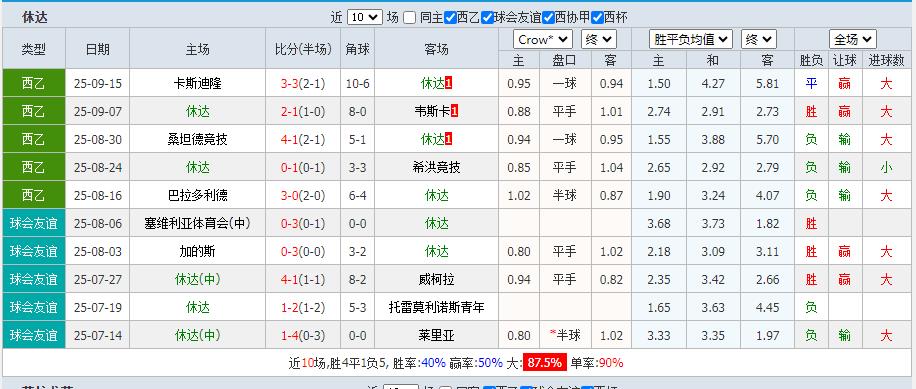Image resolution: width=916 pixels, height=389 pixels.
Task: Click the 日期 column header
Action: [98, 49]
